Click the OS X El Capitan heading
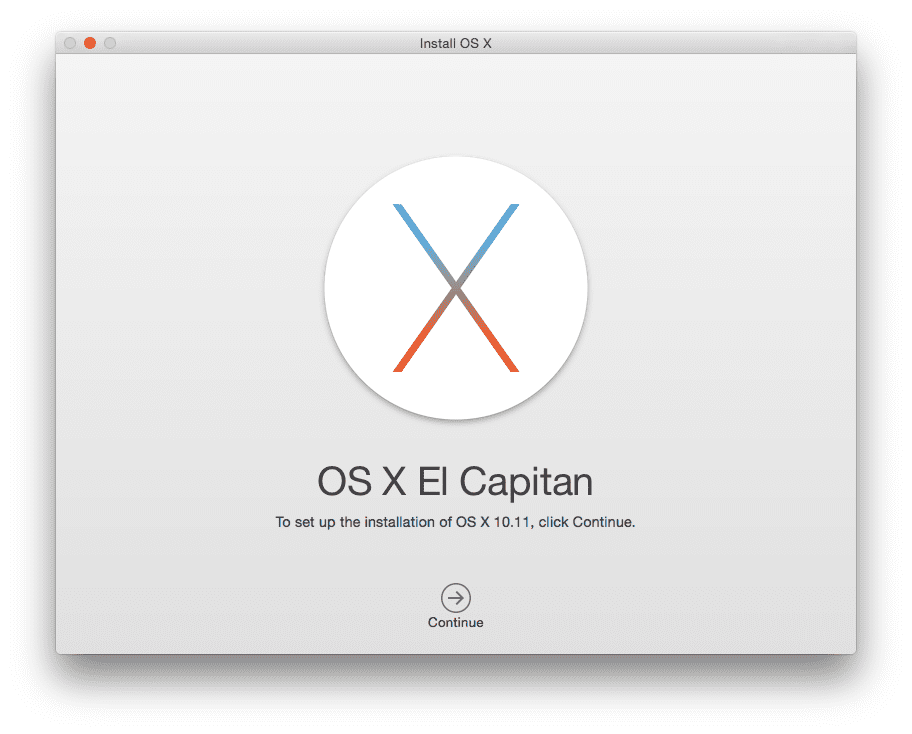The width and height of the screenshot is (912, 734). point(455,482)
